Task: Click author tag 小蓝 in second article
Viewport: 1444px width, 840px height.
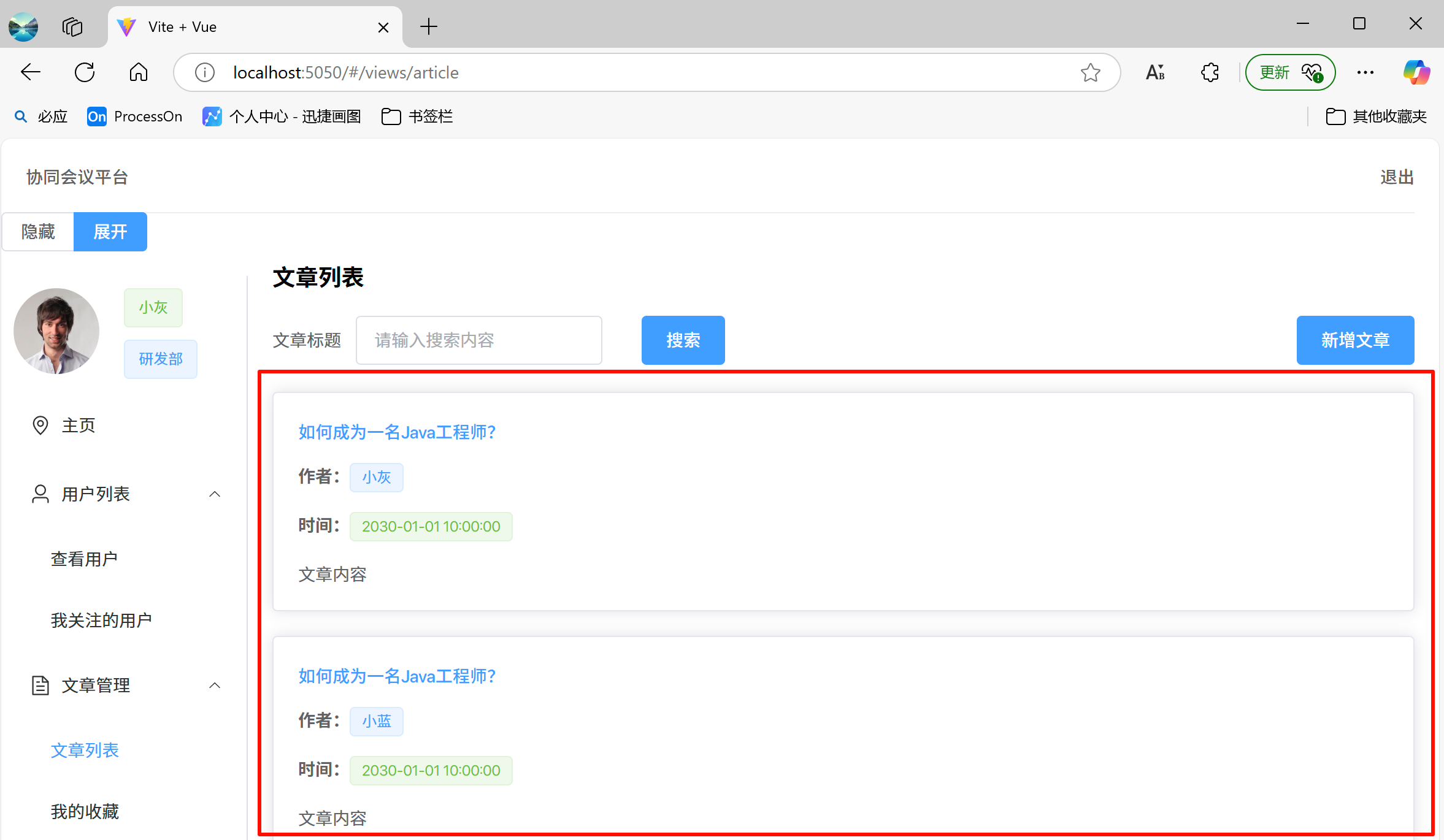Action: tap(377, 721)
